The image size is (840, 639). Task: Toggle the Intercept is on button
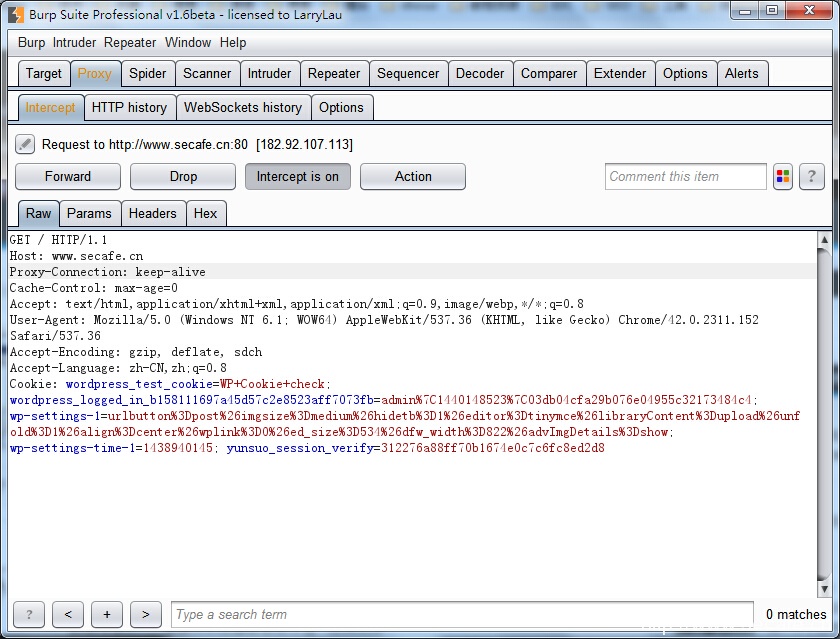point(298,176)
